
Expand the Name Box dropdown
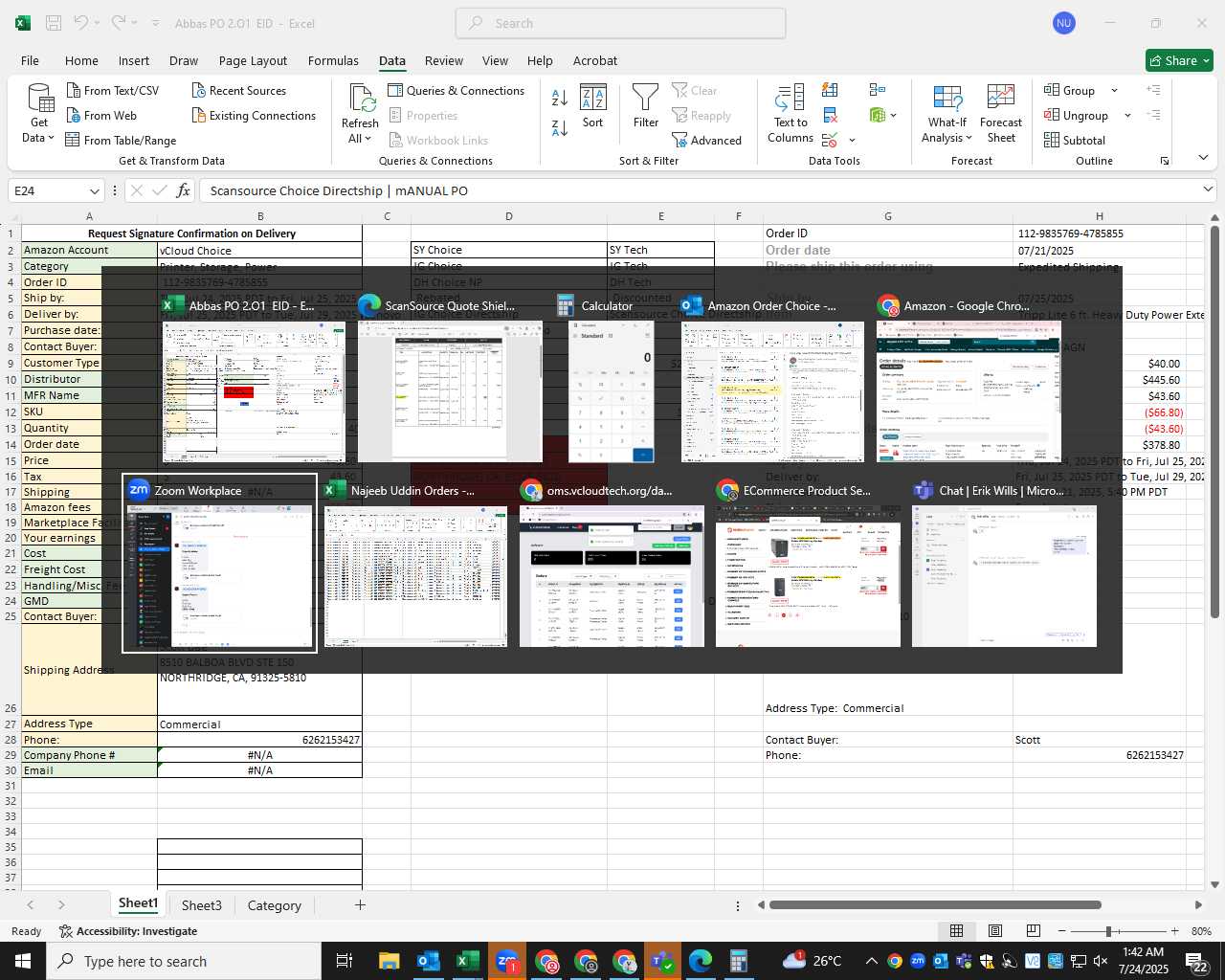(94, 191)
